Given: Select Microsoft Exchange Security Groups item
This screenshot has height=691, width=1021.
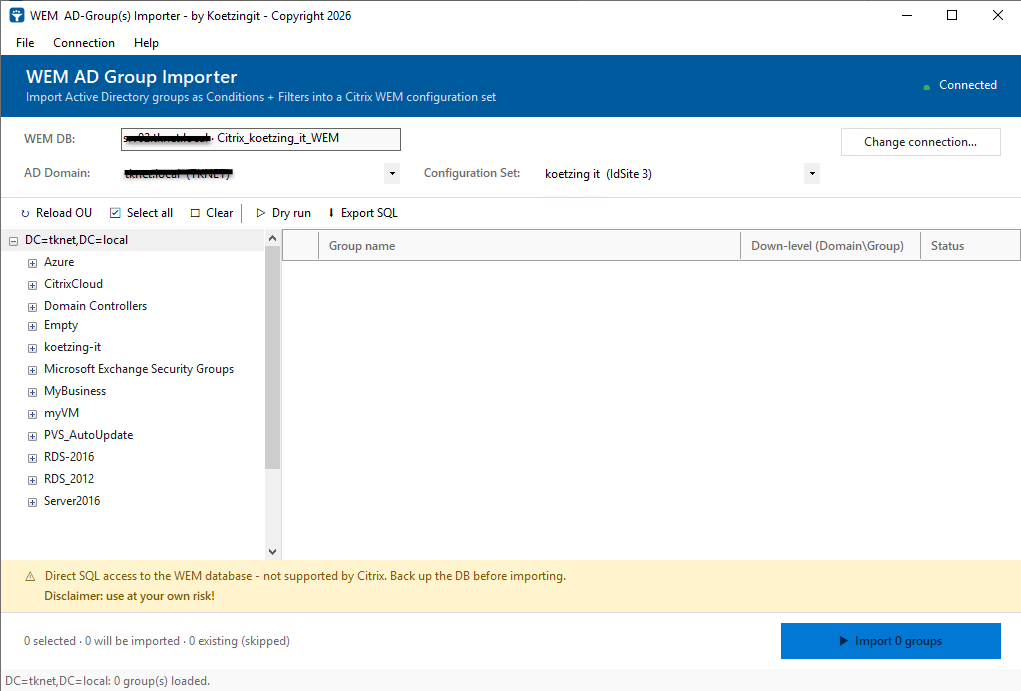Looking at the screenshot, I should point(139,369).
